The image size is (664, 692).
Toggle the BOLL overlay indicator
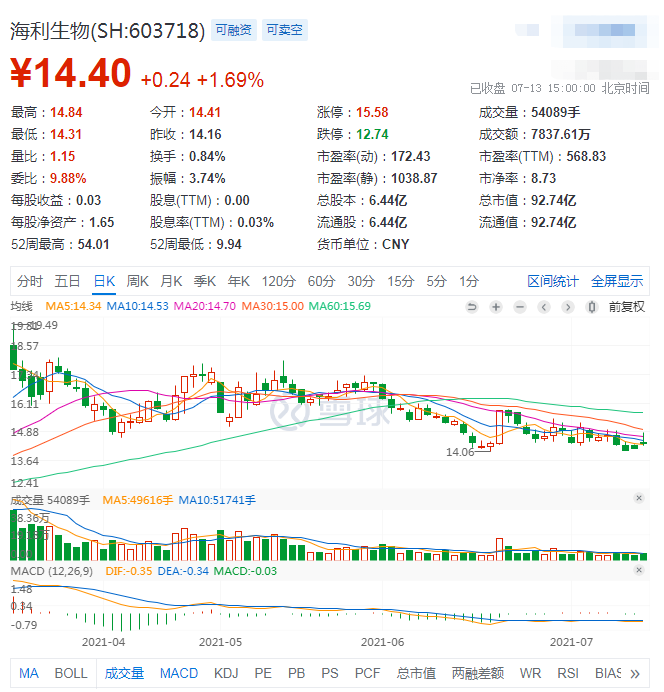(x=71, y=674)
